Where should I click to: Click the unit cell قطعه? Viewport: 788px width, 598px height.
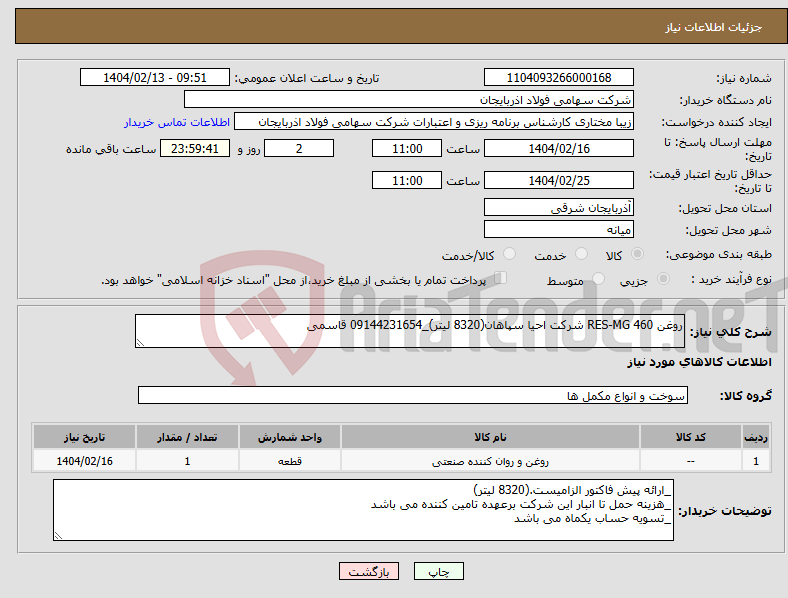coord(290,461)
